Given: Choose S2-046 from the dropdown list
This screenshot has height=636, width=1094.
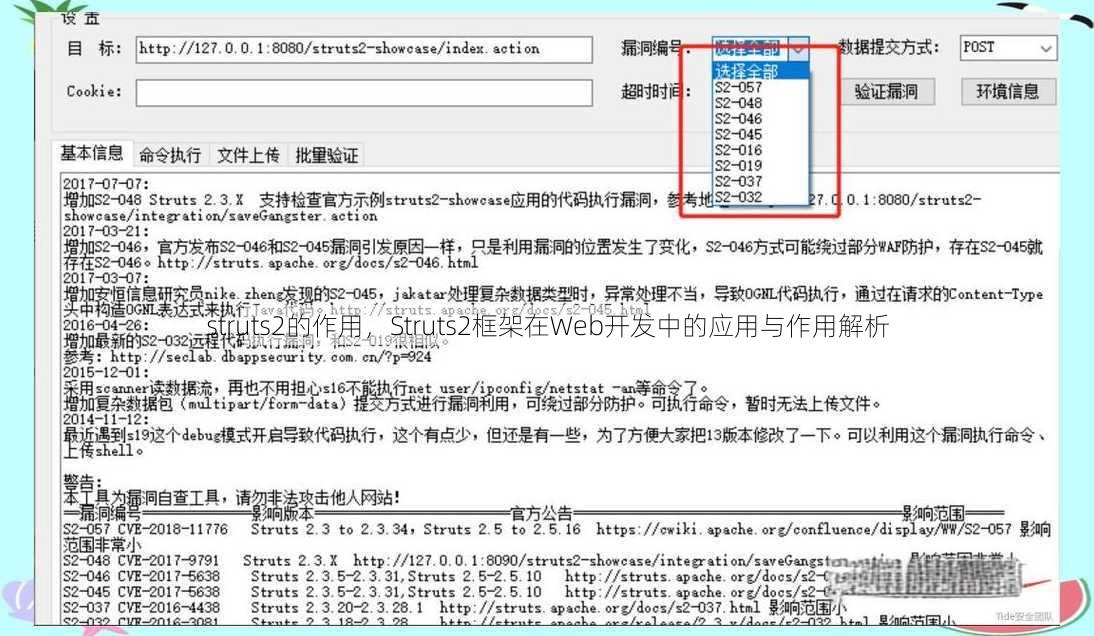Looking at the screenshot, I should coord(738,119).
